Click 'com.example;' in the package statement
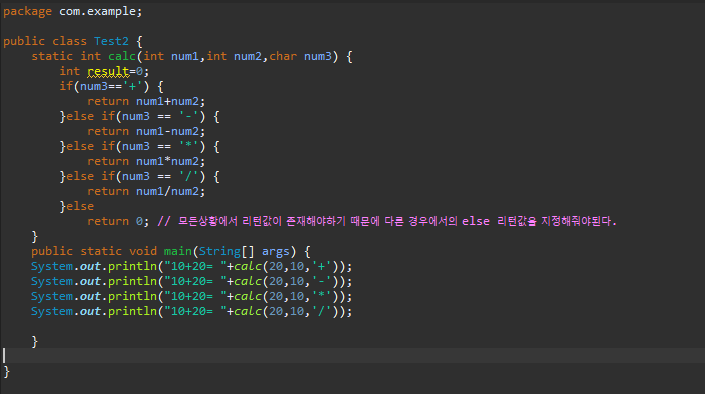 pyautogui.click(x=101, y=12)
